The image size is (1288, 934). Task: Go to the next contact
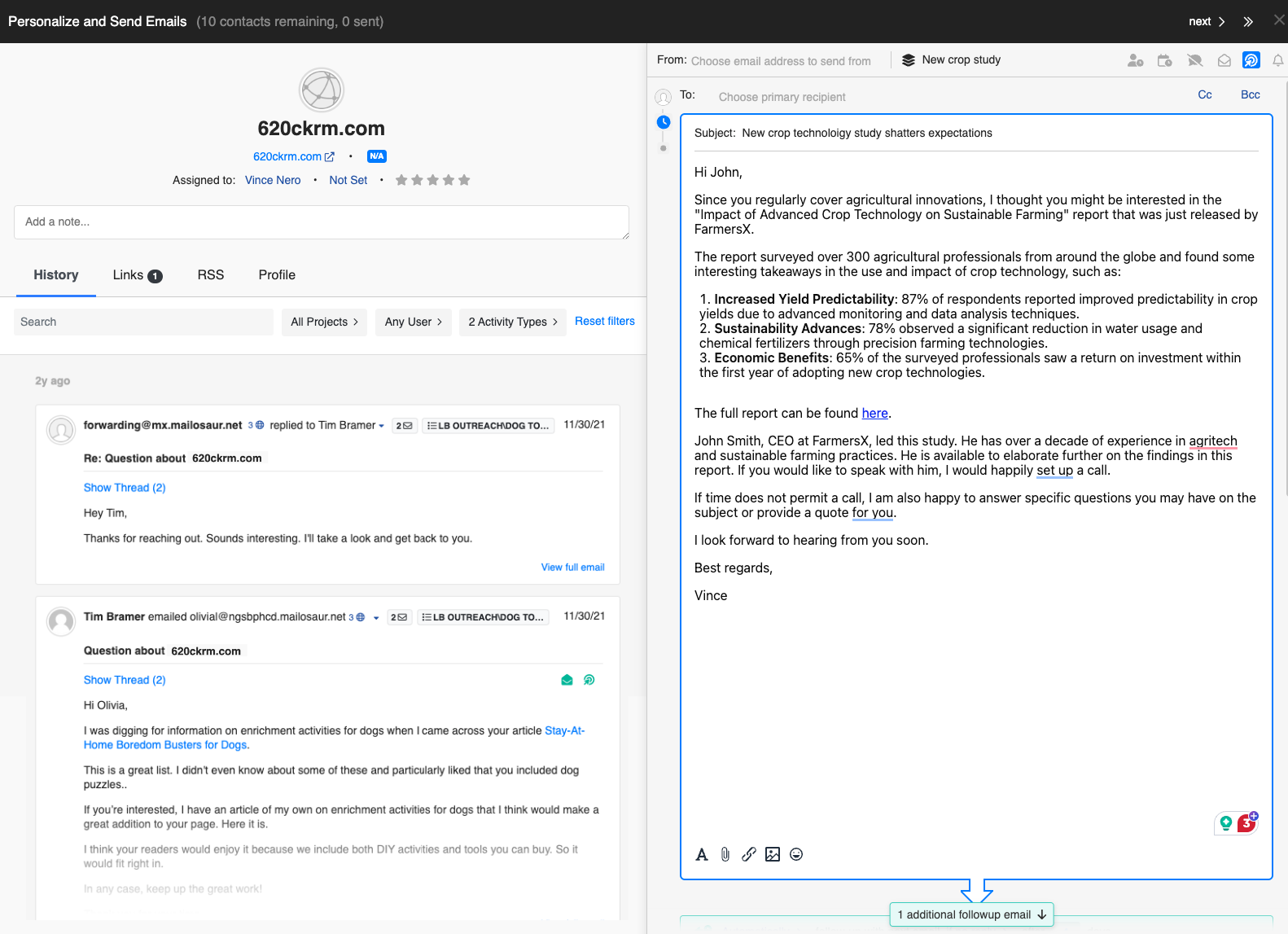point(1206,21)
